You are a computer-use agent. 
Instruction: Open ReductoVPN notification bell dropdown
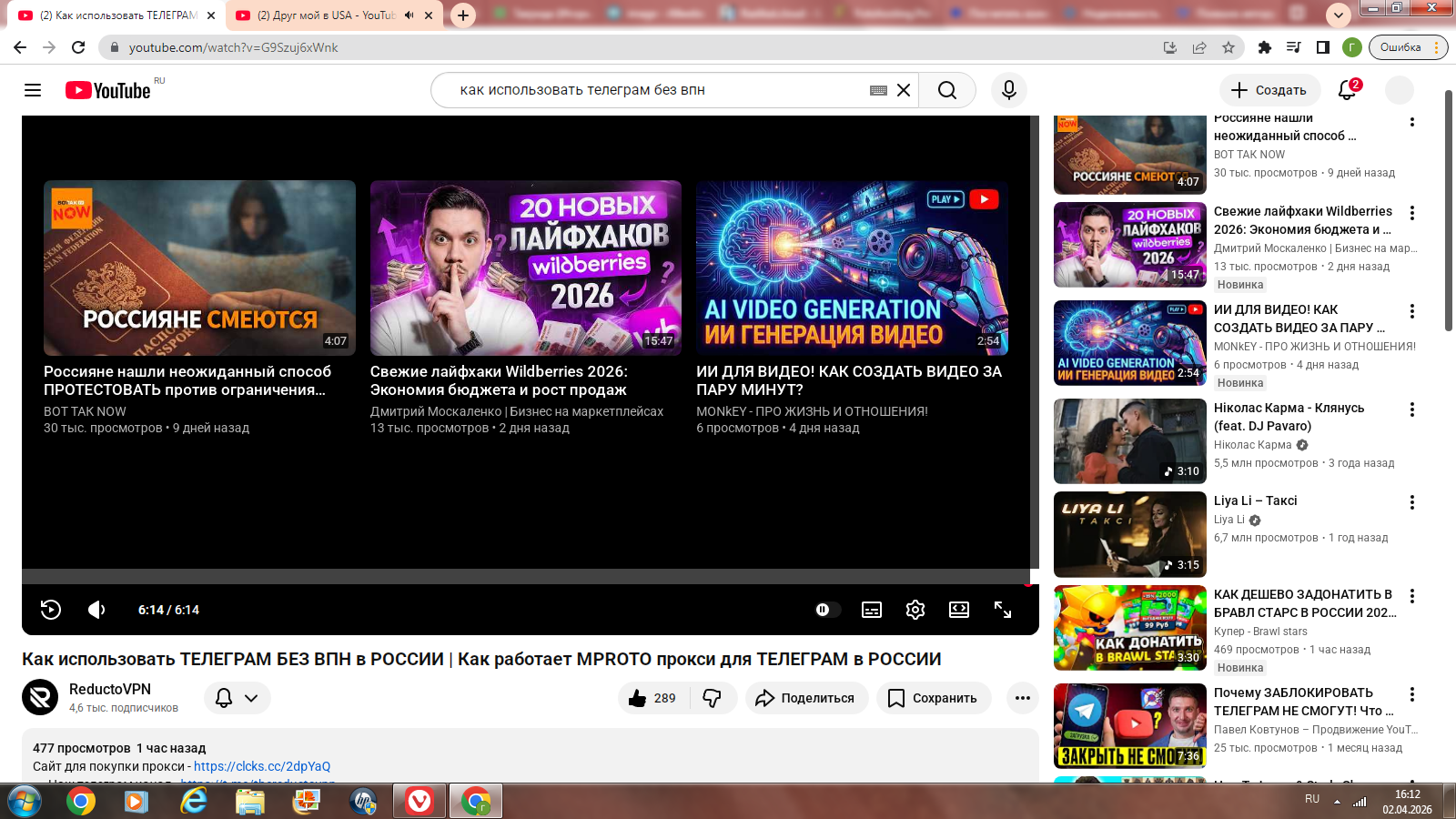pos(238,698)
